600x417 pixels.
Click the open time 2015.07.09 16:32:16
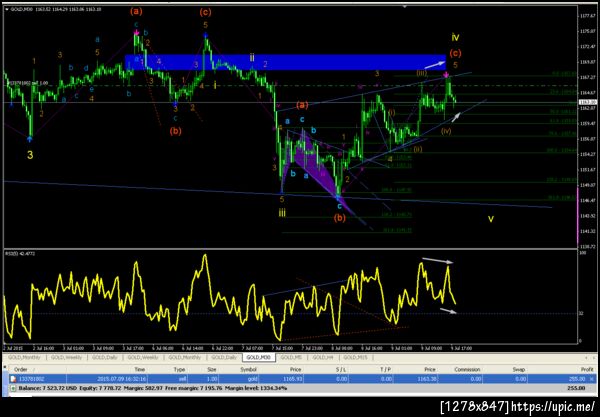(x=121, y=379)
